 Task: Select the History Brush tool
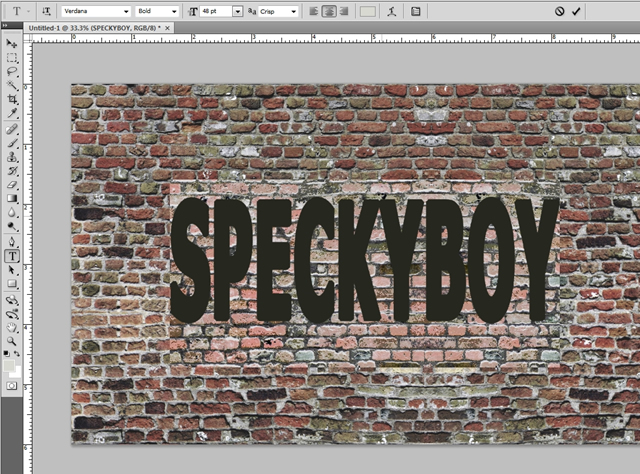pyautogui.click(x=11, y=171)
